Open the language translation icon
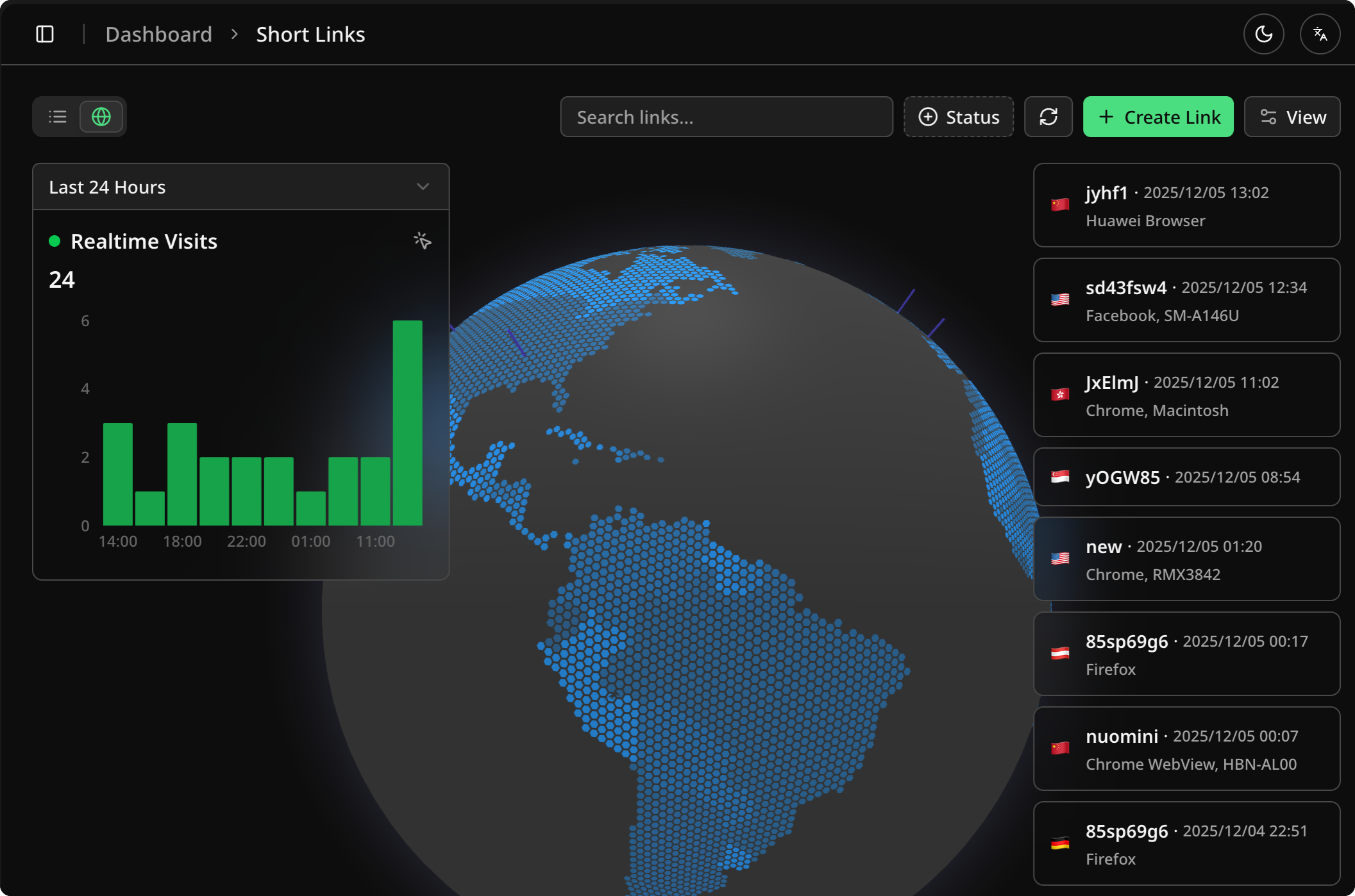 pyautogui.click(x=1320, y=34)
